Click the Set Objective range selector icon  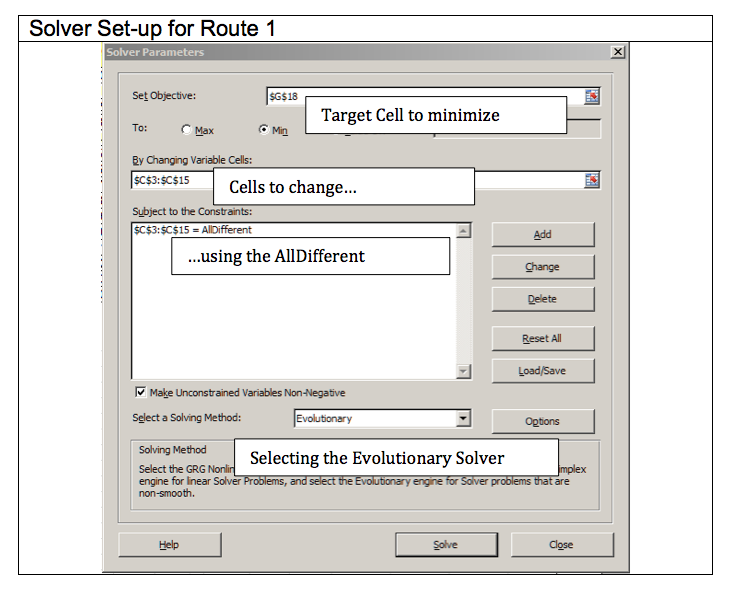pos(592,96)
